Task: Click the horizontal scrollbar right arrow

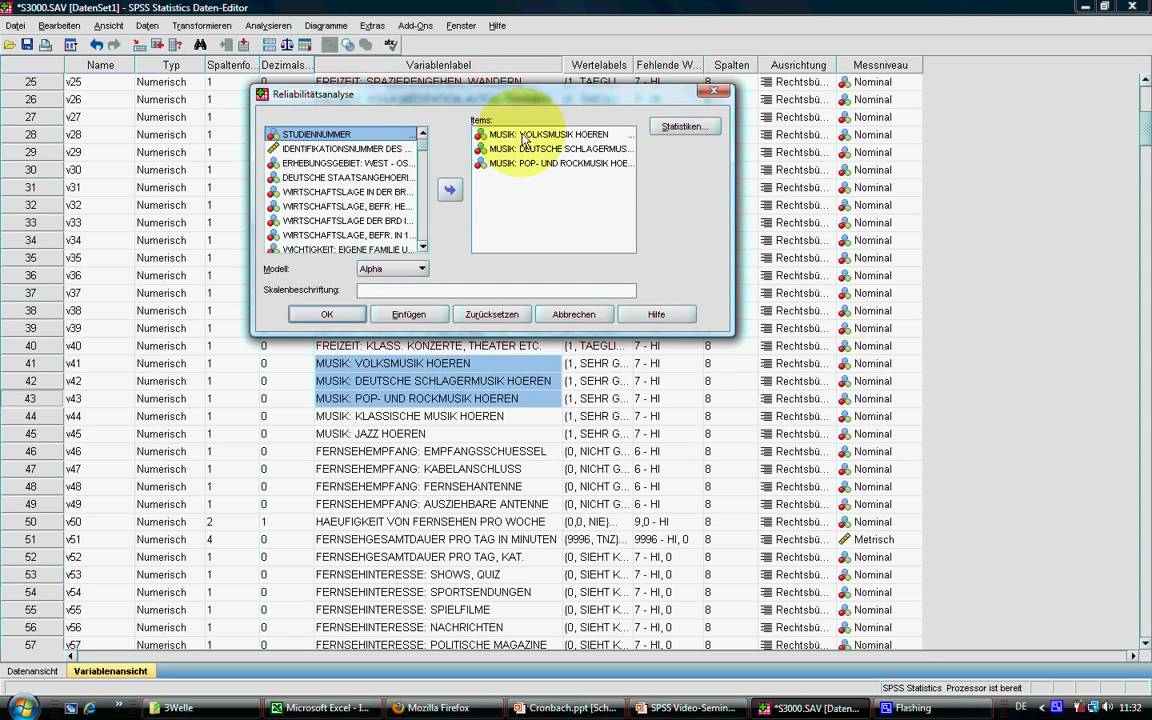Action: pyautogui.click(x=1133, y=655)
